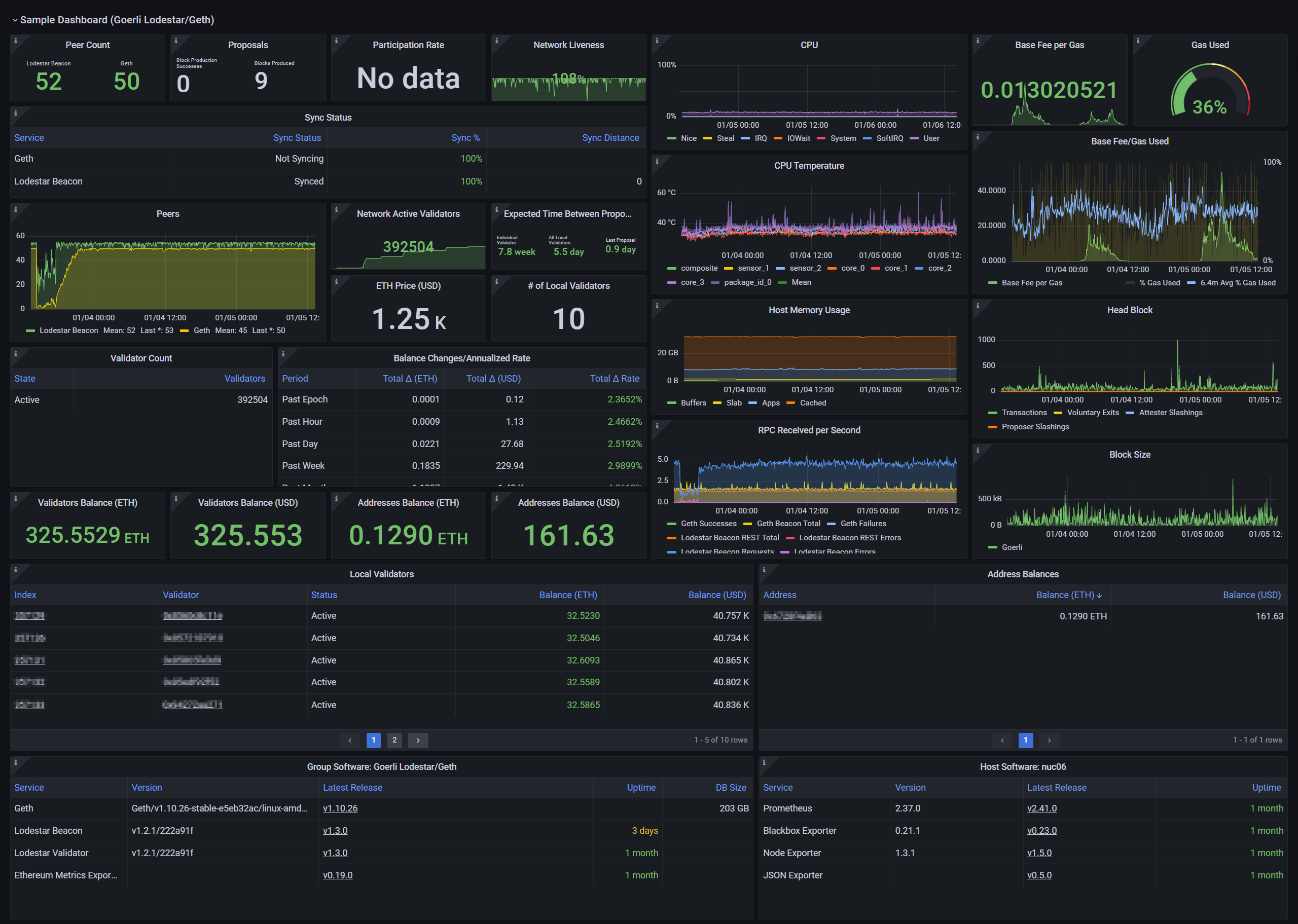Open info icon on Sync Status panel
This screenshot has height=924, width=1298.
pyautogui.click(x=16, y=113)
